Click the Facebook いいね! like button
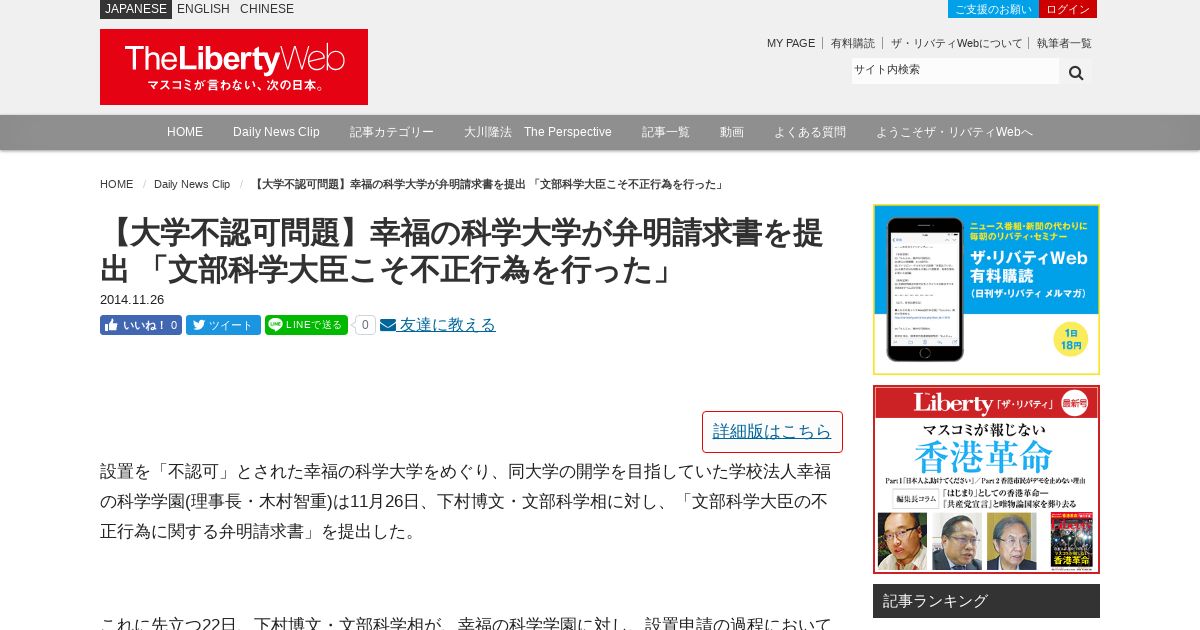 141,325
